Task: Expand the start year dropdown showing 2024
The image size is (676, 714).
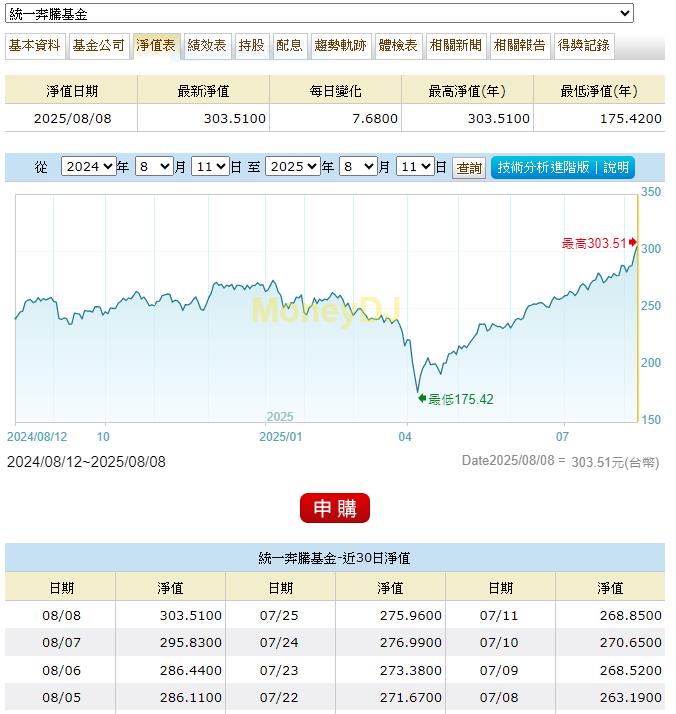Action: point(88,167)
